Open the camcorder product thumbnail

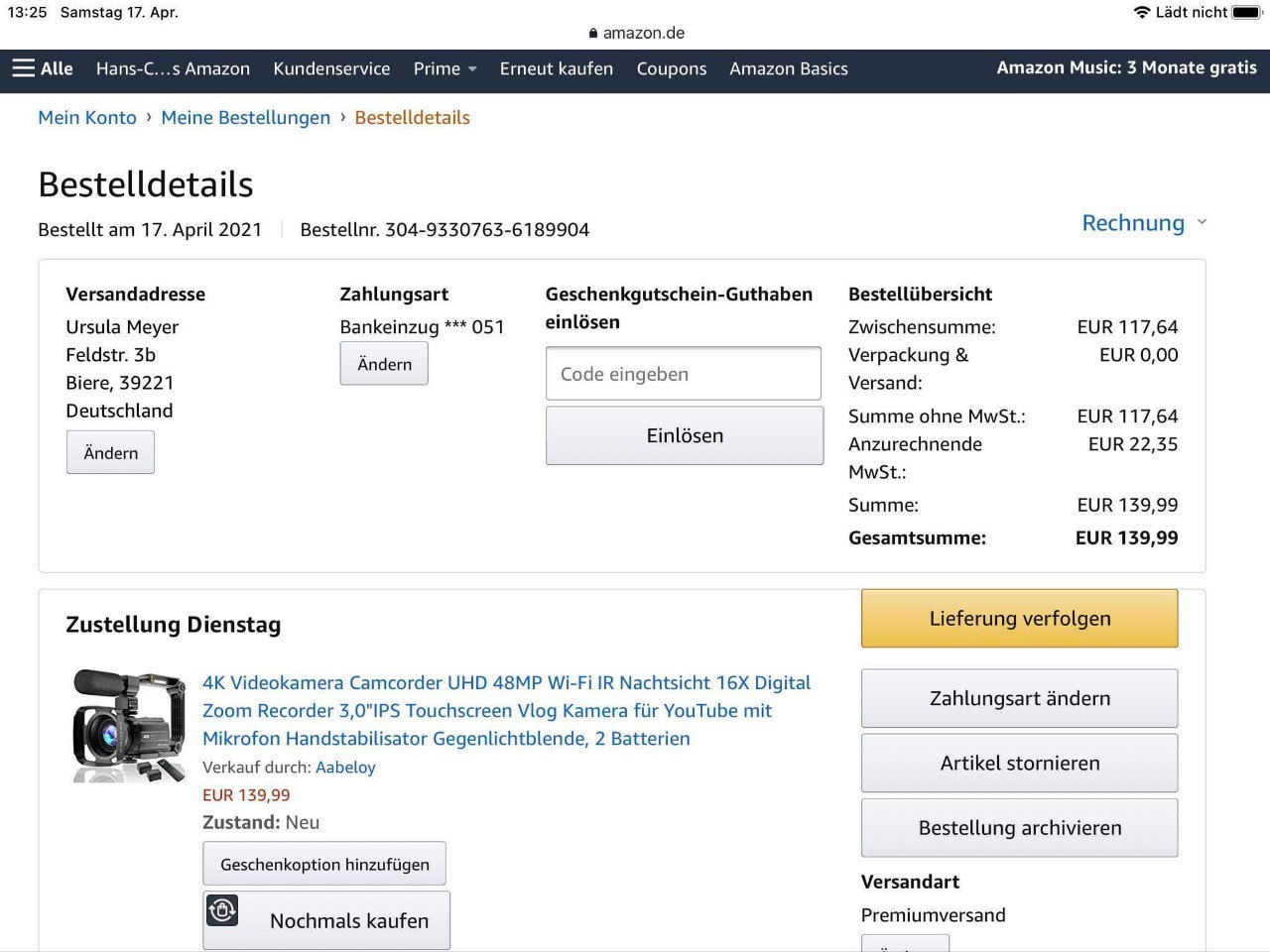(x=128, y=725)
